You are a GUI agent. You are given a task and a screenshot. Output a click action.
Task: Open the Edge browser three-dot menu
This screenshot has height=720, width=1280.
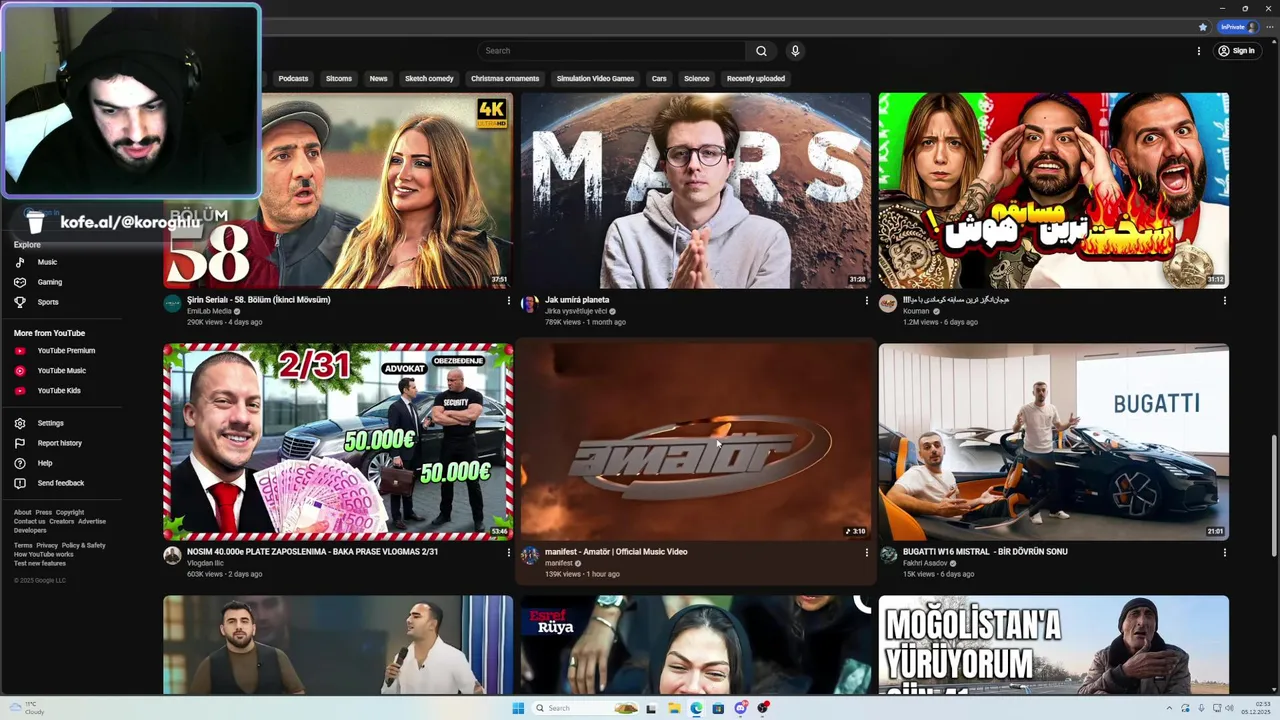pyautogui.click(x=1269, y=27)
